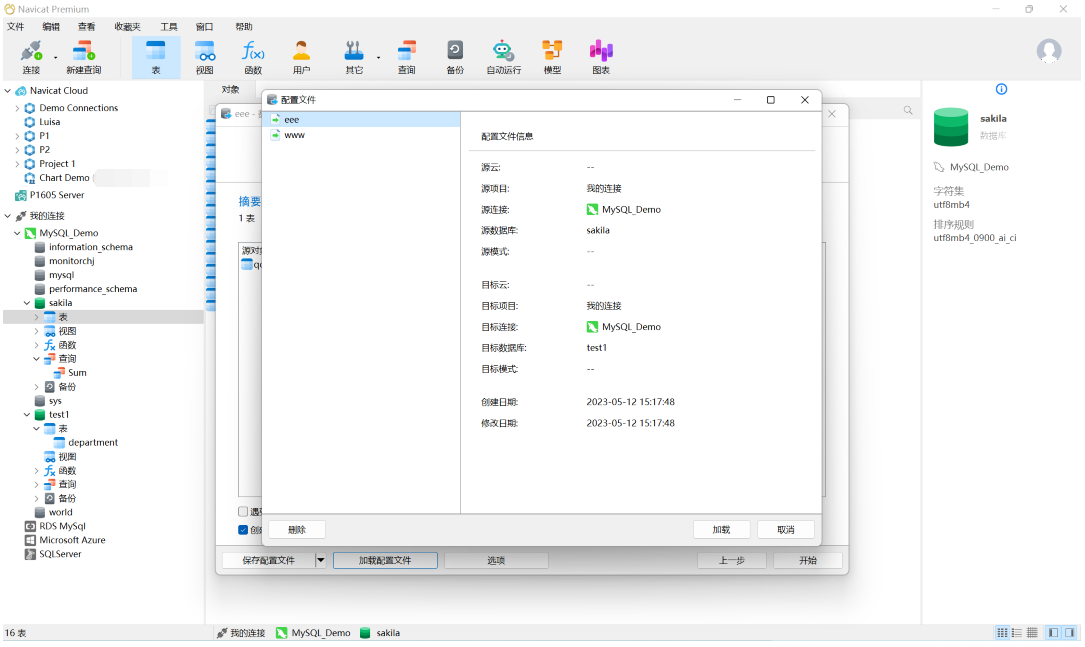Expand the Demo Connections tree node

(17, 108)
